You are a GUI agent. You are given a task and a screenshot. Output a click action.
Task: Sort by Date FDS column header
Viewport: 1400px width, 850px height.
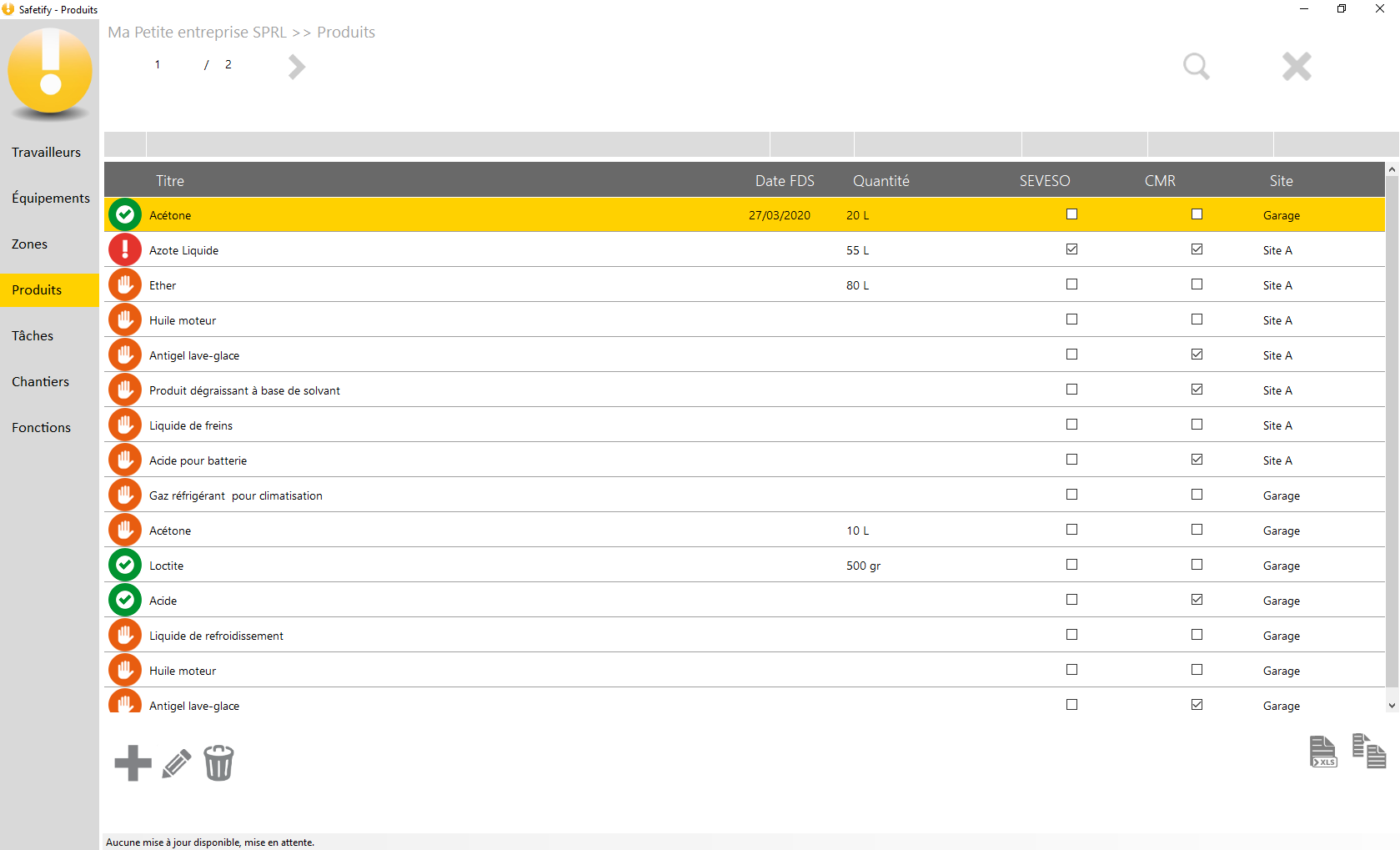(785, 181)
